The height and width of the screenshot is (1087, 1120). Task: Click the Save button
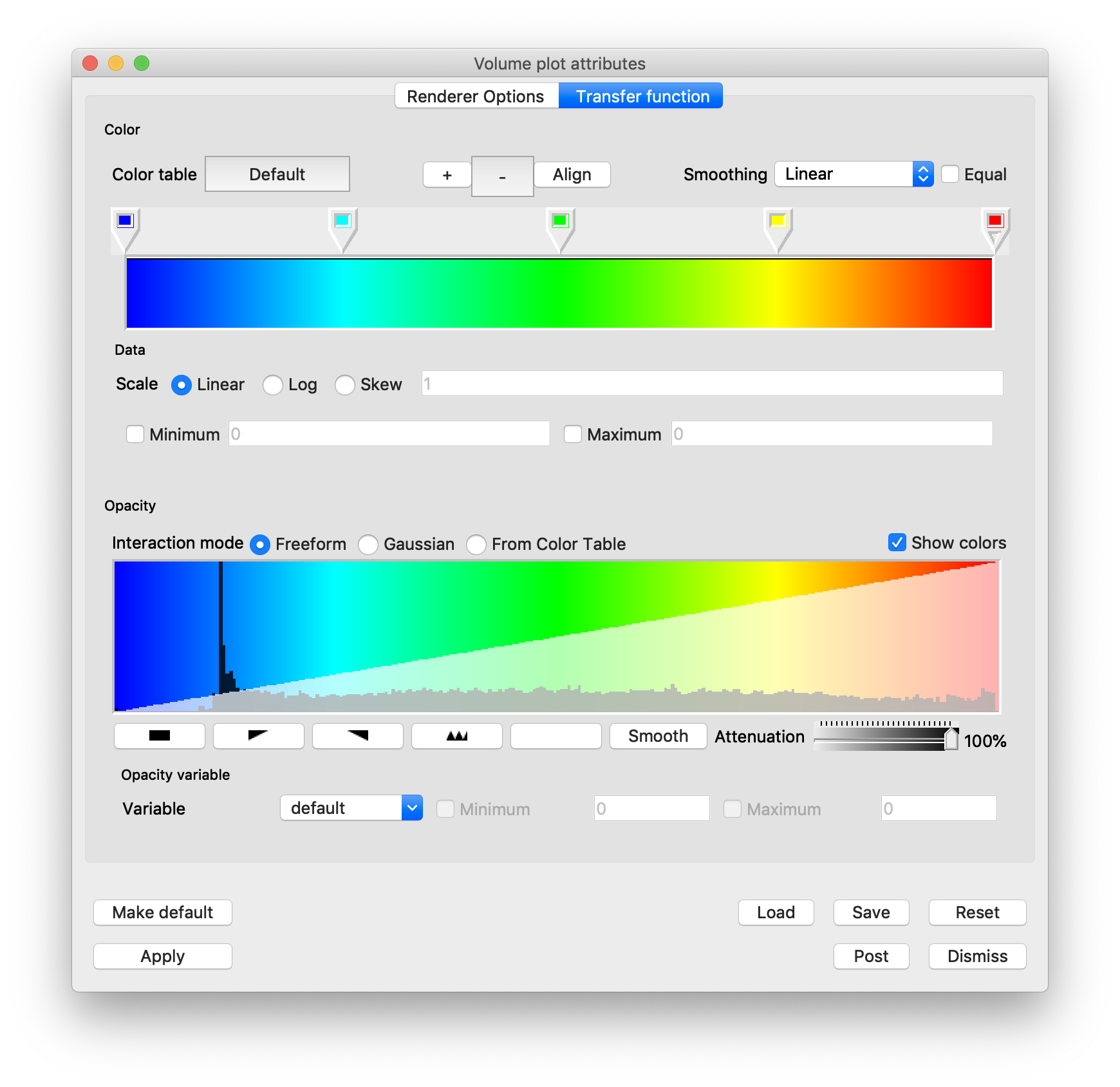(x=872, y=912)
